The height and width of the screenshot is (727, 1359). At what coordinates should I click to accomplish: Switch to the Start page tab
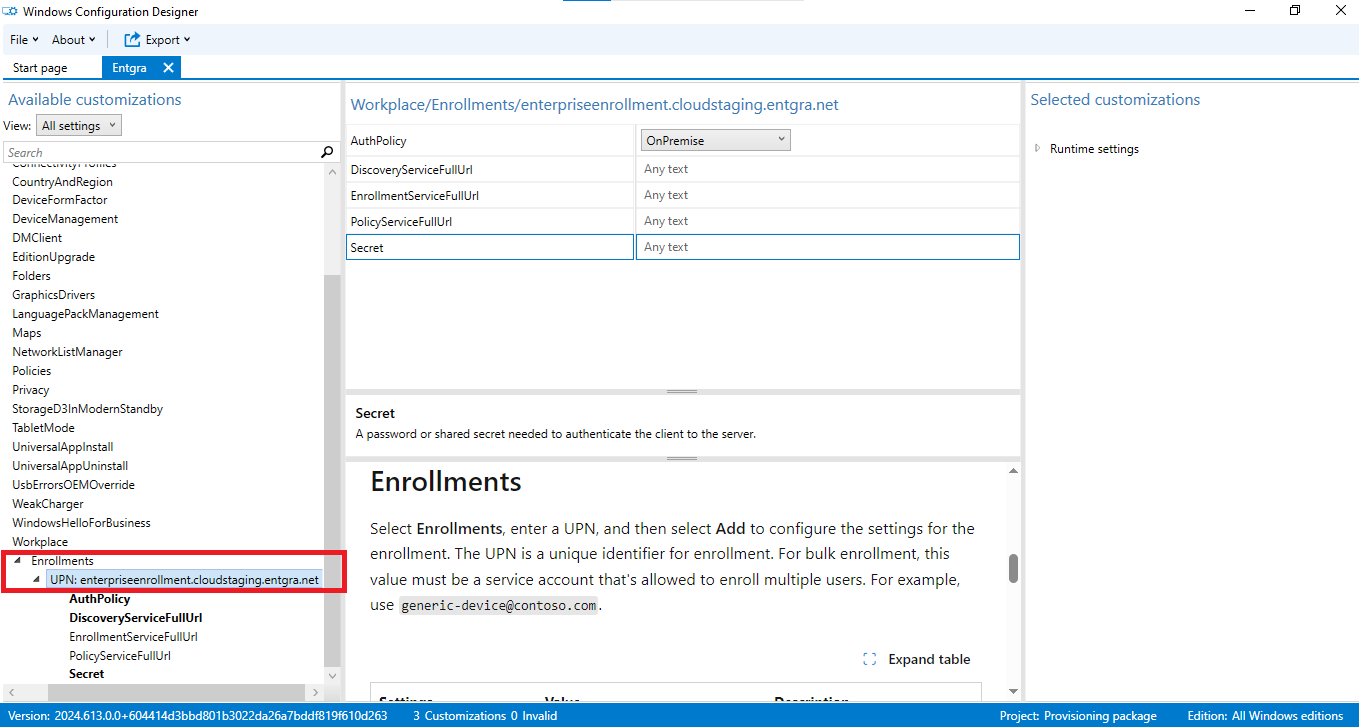click(40, 68)
